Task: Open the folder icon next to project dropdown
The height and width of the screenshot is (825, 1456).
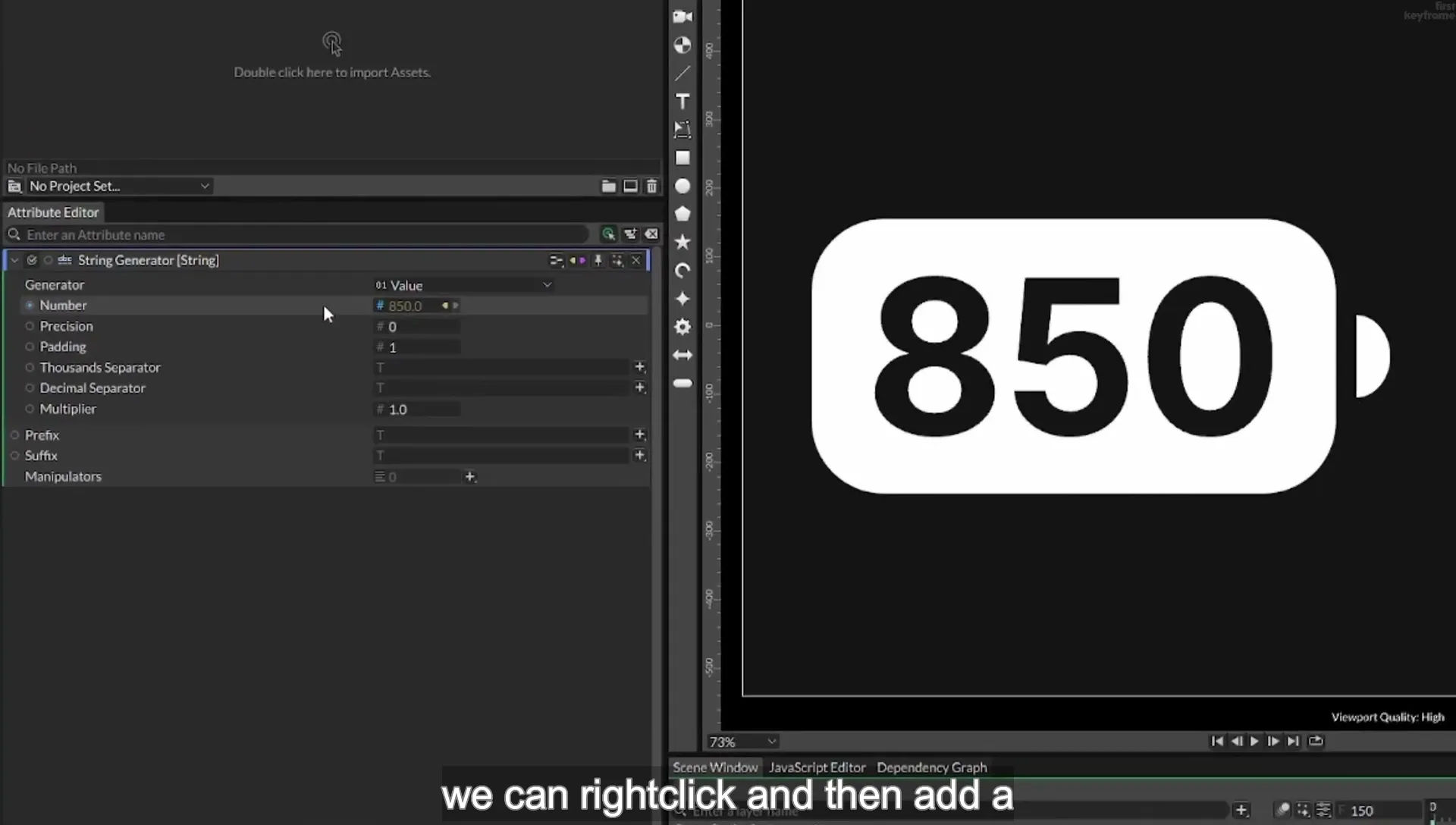Action: [x=608, y=186]
